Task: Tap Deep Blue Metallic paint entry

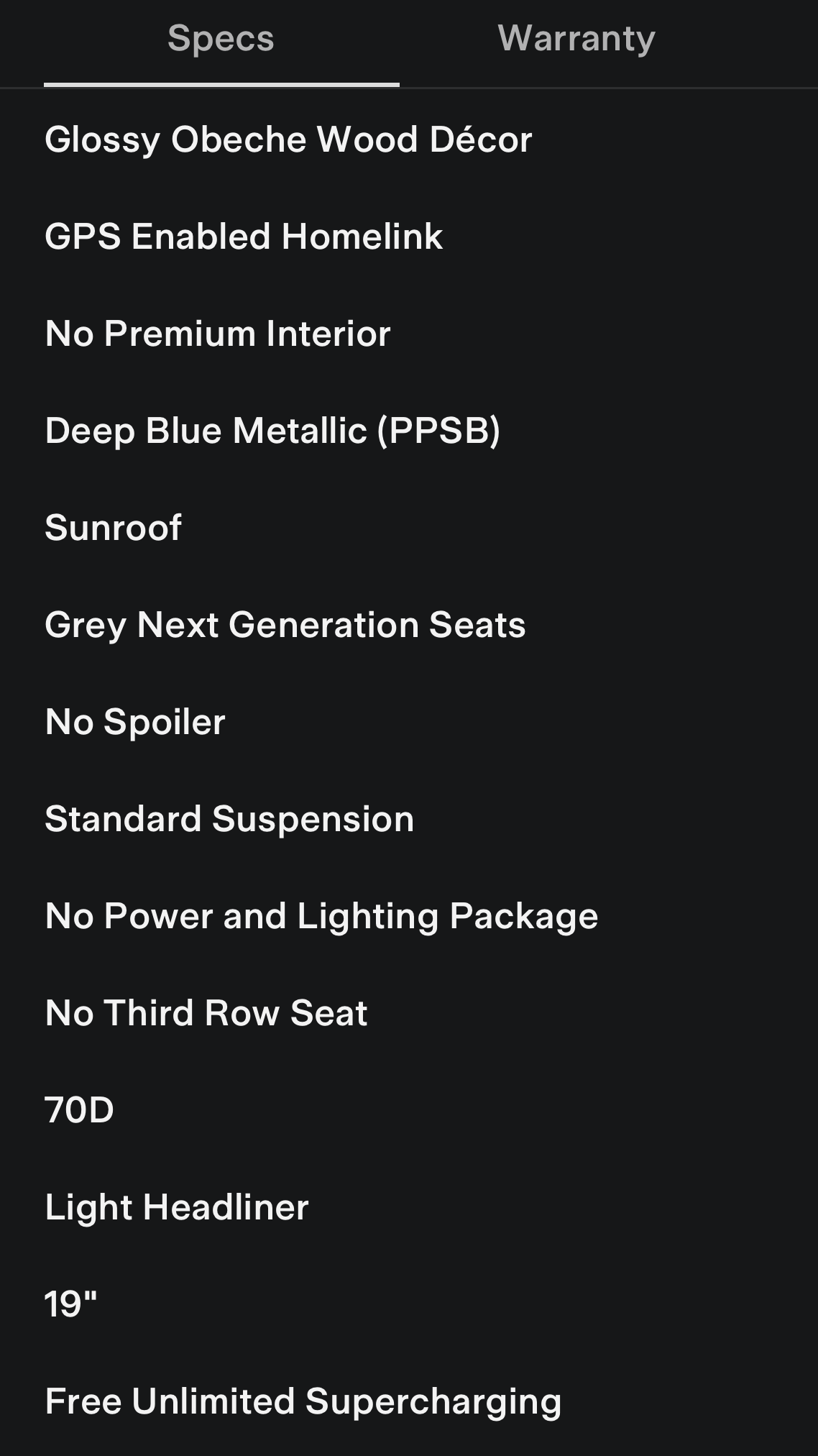Action: pos(272,431)
